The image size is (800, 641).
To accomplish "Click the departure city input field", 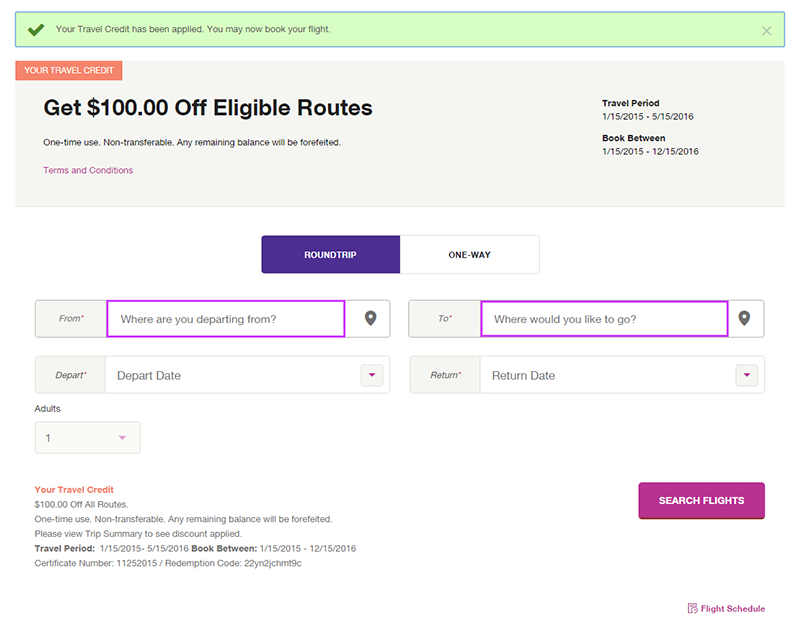I will click(x=226, y=319).
